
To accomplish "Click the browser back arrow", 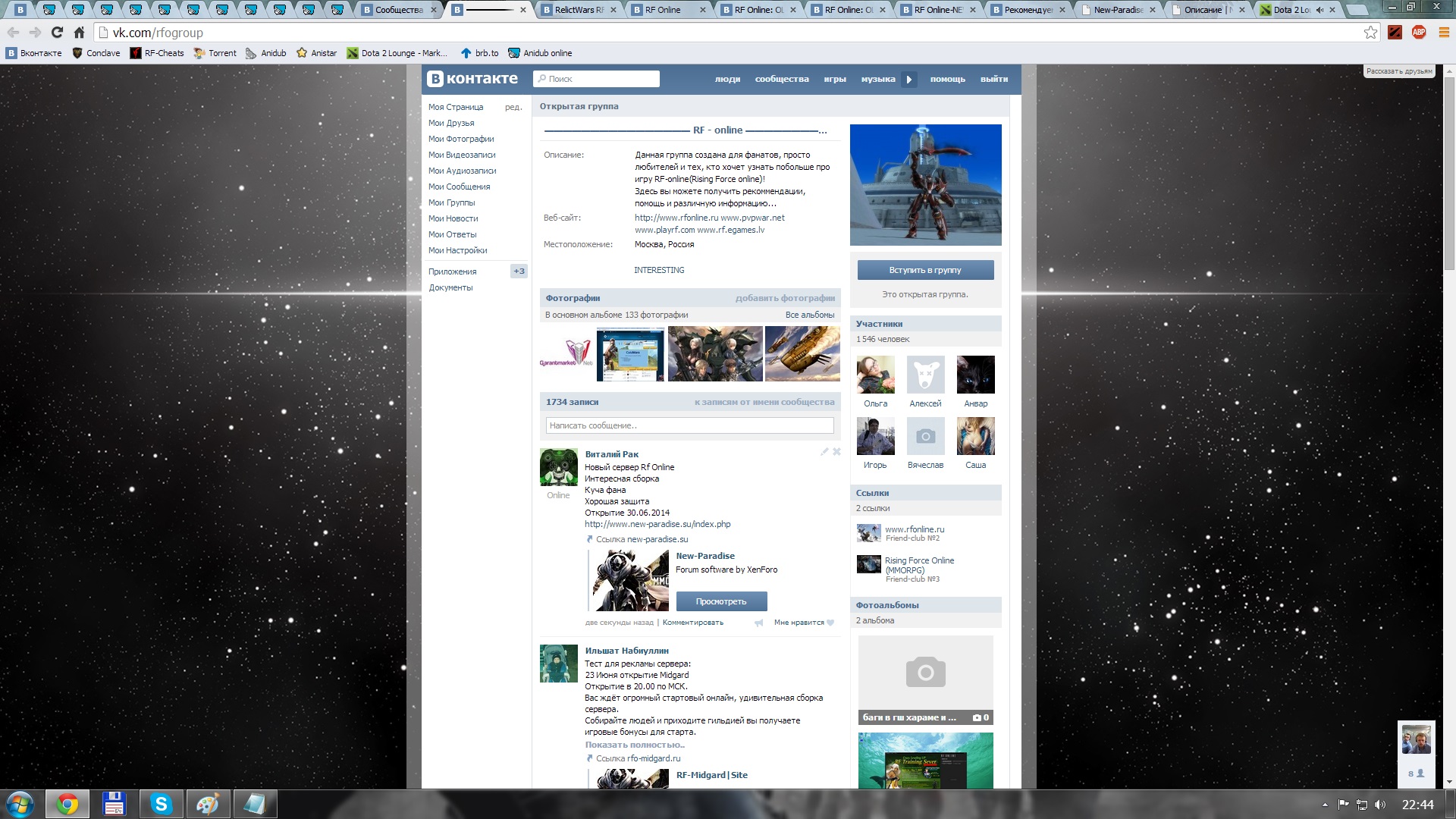I will [13, 33].
